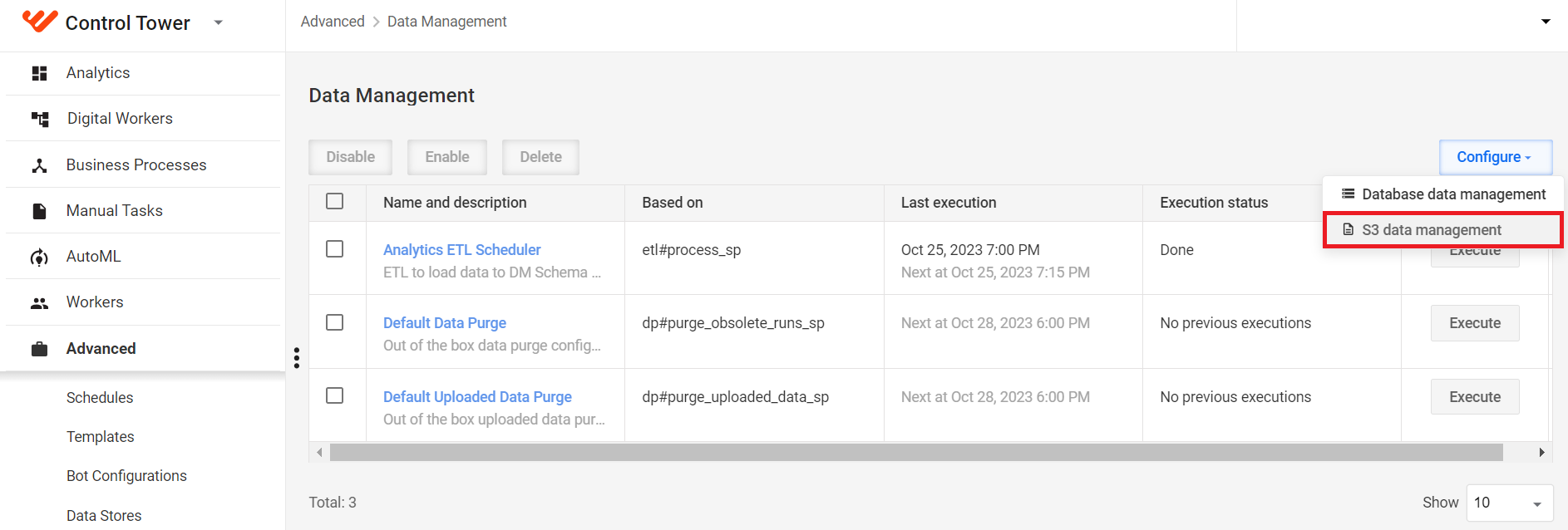The width and height of the screenshot is (1568, 530).
Task: Click the horizontal scrollbar left arrow
Action: pos(319,453)
